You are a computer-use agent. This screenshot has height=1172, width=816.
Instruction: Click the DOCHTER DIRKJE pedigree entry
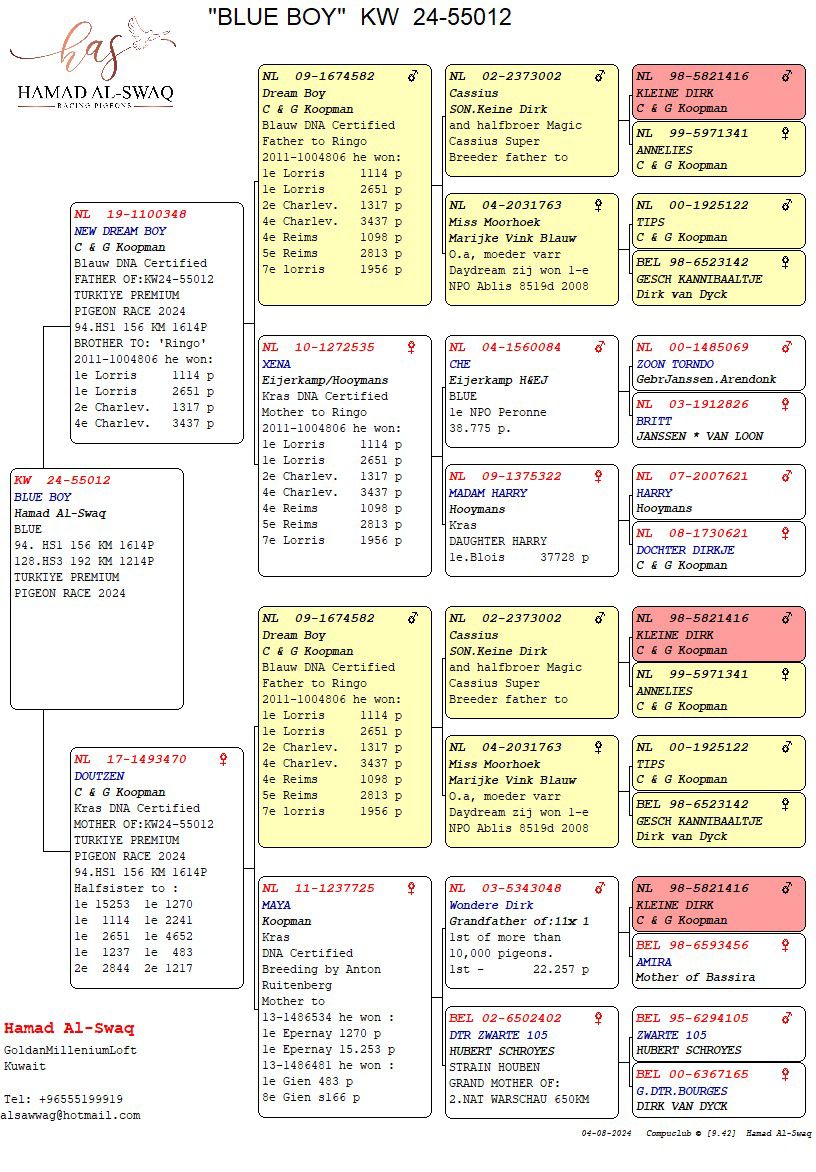(685, 549)
